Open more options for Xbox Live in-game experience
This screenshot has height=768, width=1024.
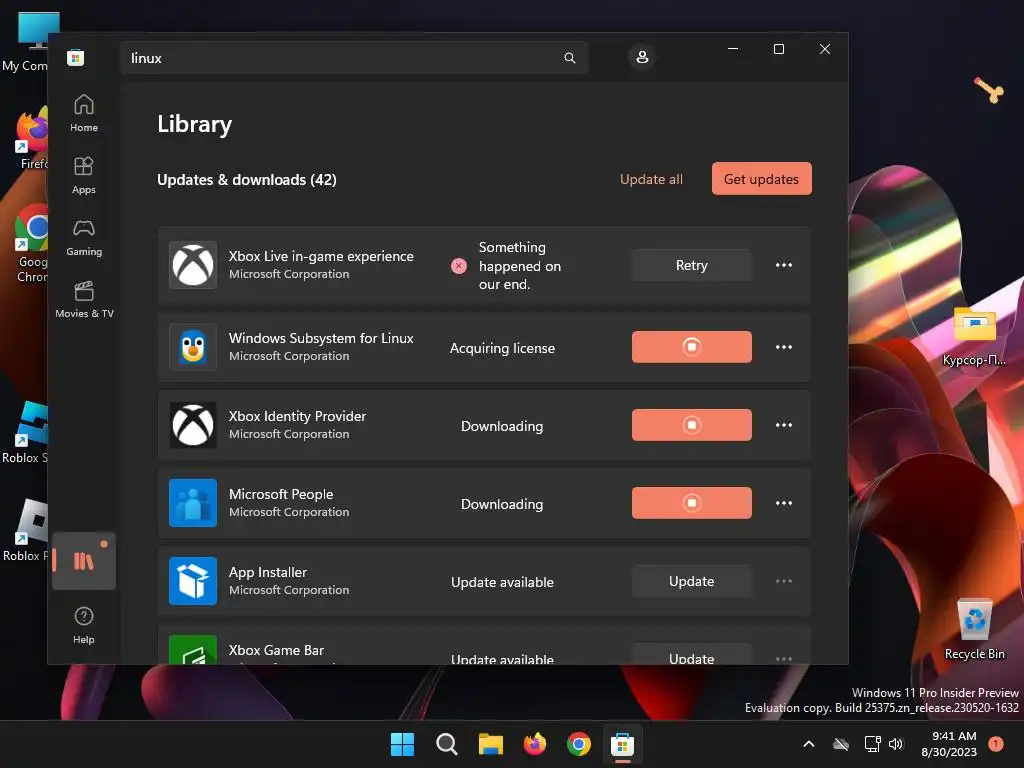coord(784,265)
